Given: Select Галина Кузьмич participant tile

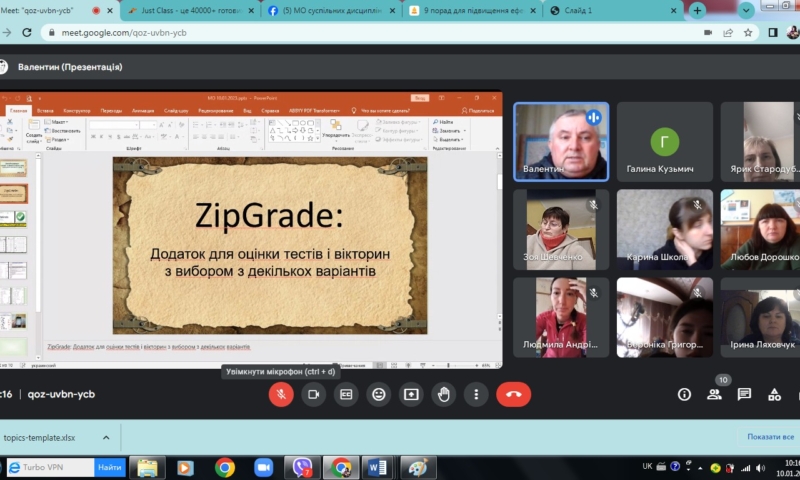Looking at the screenshot, I should 664,142.
